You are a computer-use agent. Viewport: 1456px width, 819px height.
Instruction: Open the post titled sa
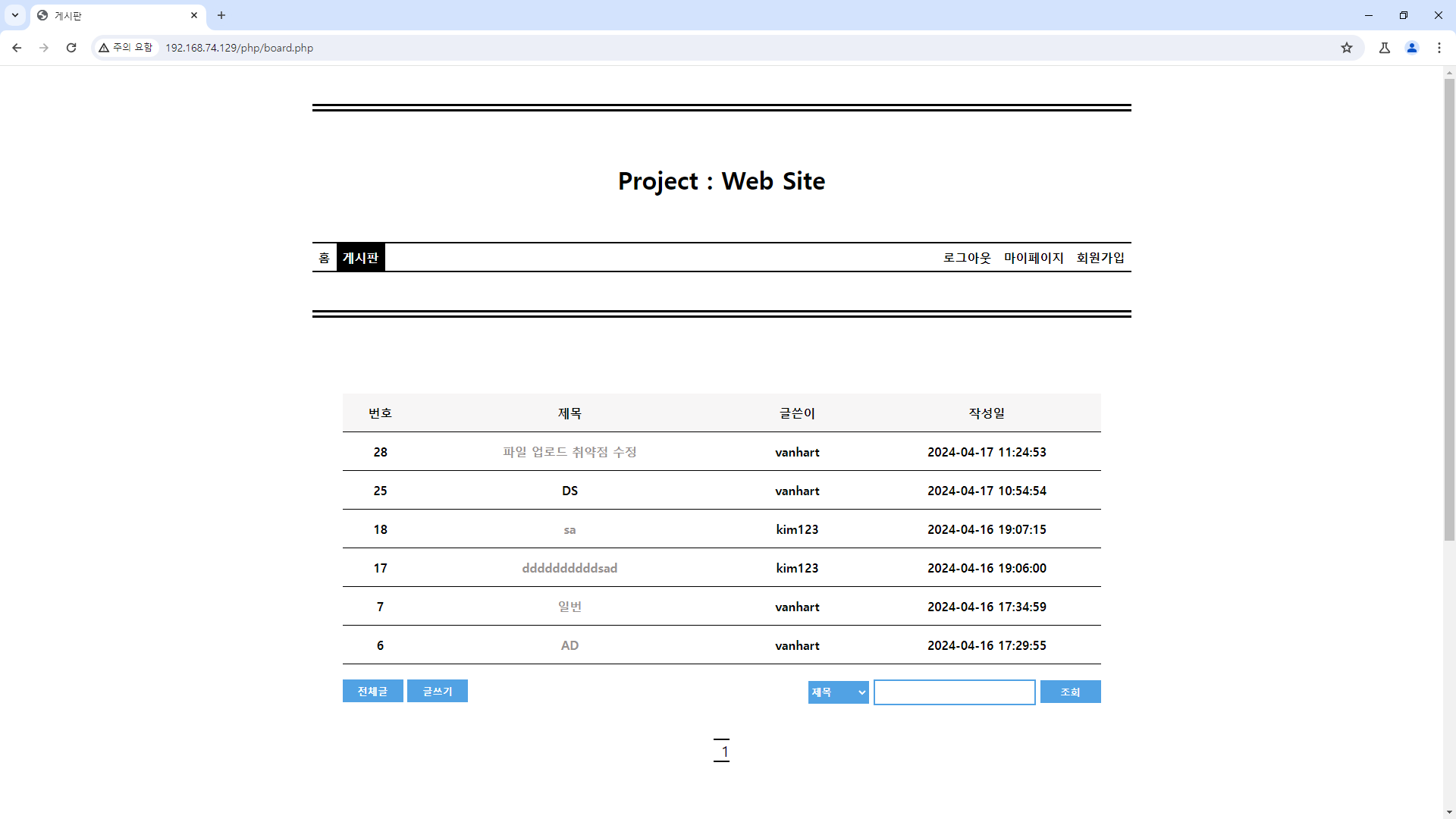570,530
